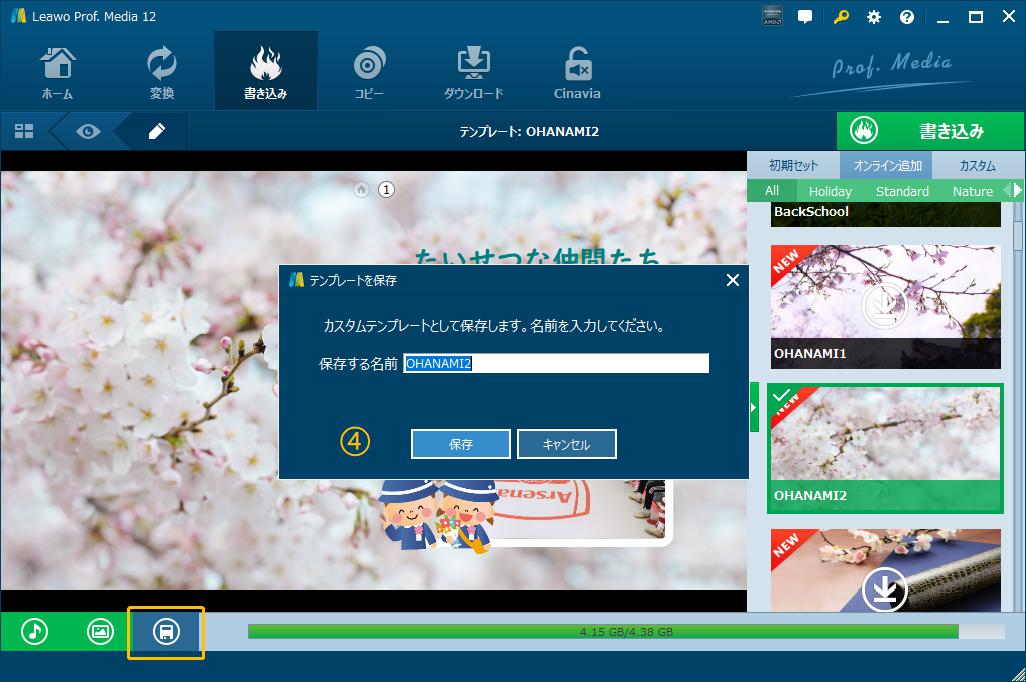Close the テンプレートを保存 dialog
Viewport: 1026px width, 682px height.
[733, 280]
